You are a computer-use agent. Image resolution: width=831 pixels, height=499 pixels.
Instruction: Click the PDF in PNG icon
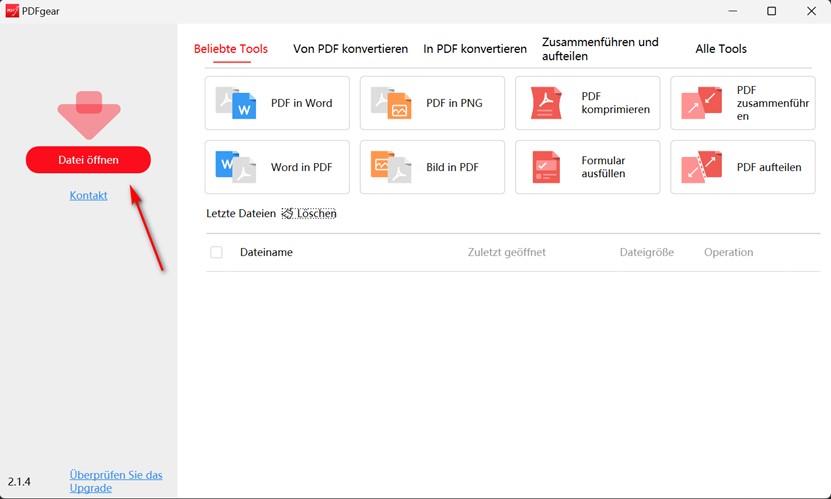(391, 103)
